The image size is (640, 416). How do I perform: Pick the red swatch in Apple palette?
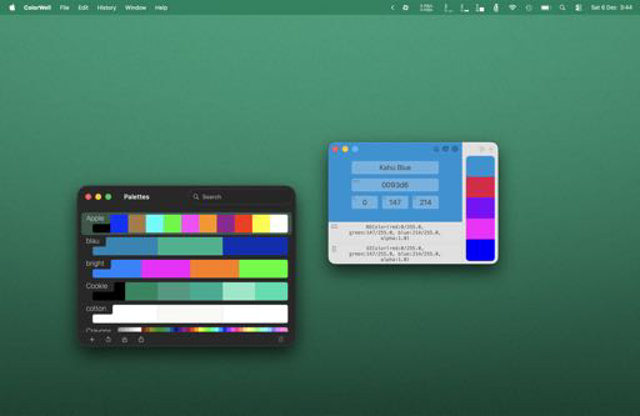243,224
